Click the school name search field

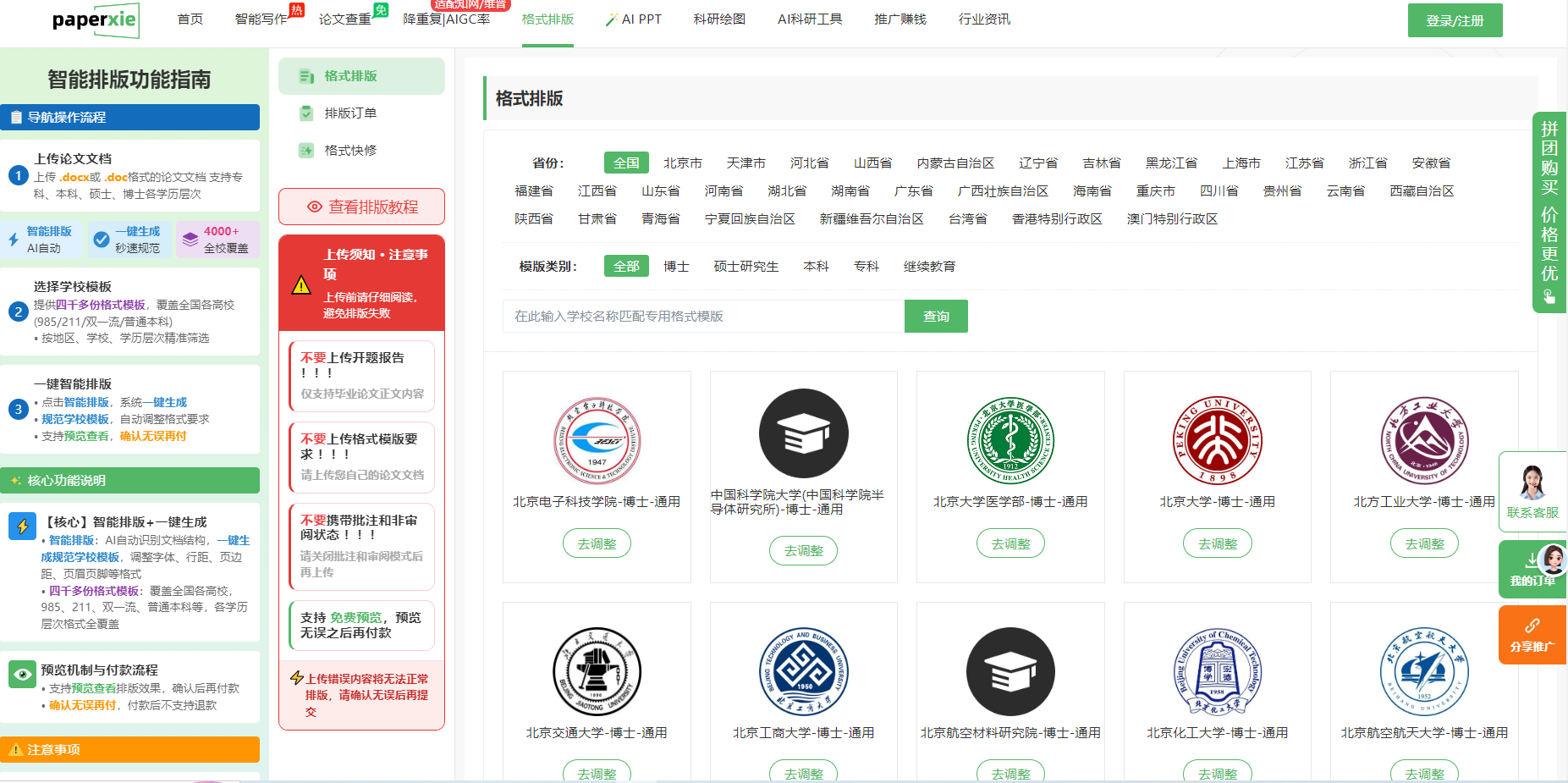[704, 316]
